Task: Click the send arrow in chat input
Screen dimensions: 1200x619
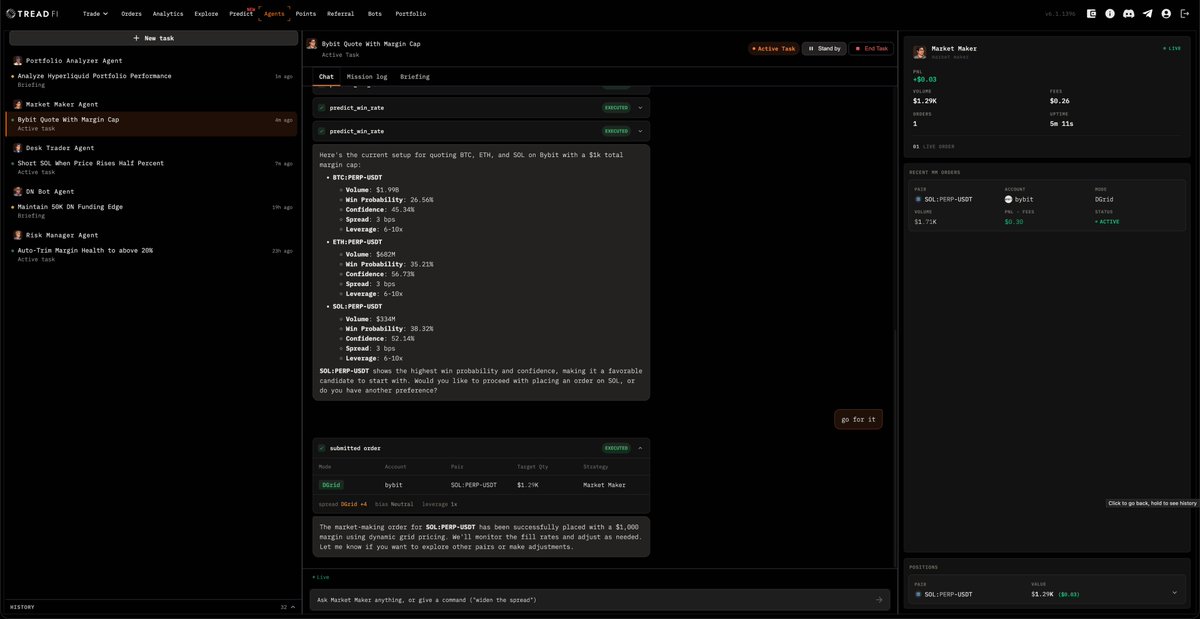Action: point(879,600)
